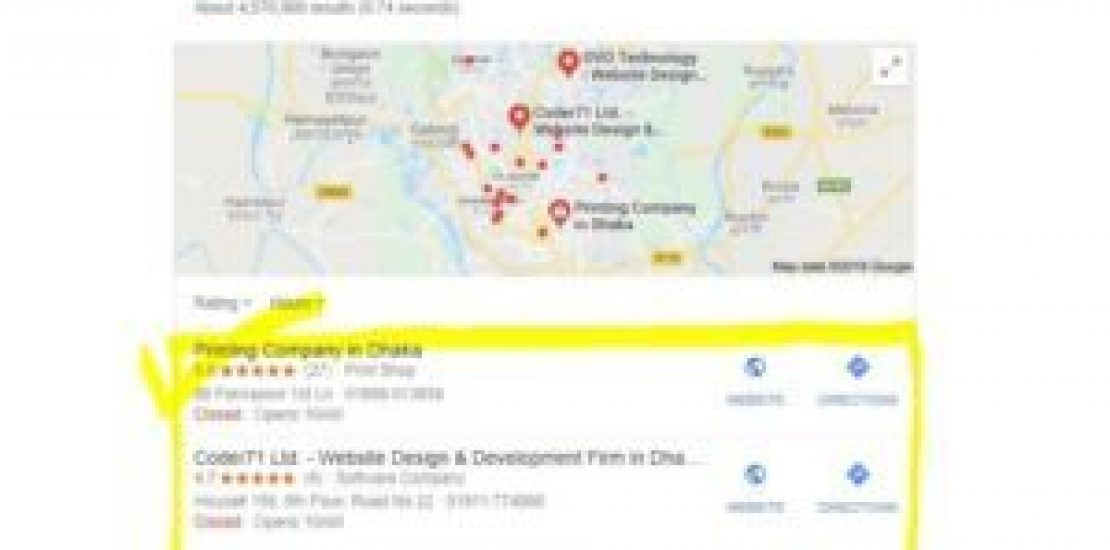
Task: Open the Rating filter dropdown
Action: coord(223,304)
